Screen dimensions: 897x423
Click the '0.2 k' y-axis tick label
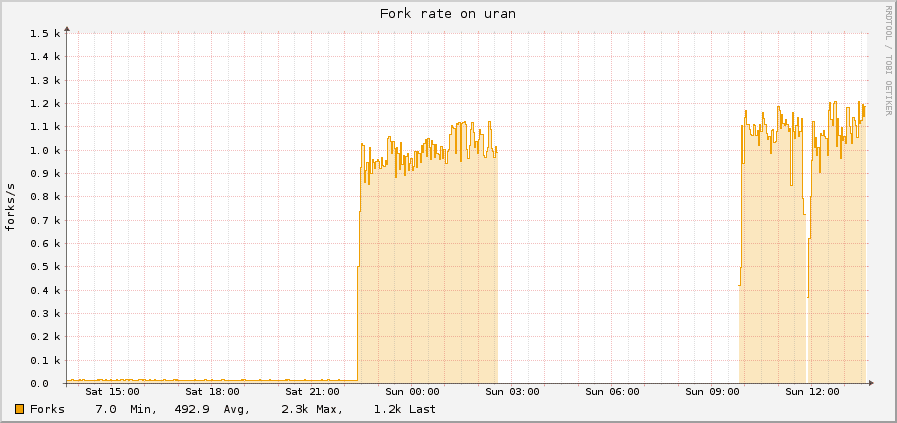point(45,337)
